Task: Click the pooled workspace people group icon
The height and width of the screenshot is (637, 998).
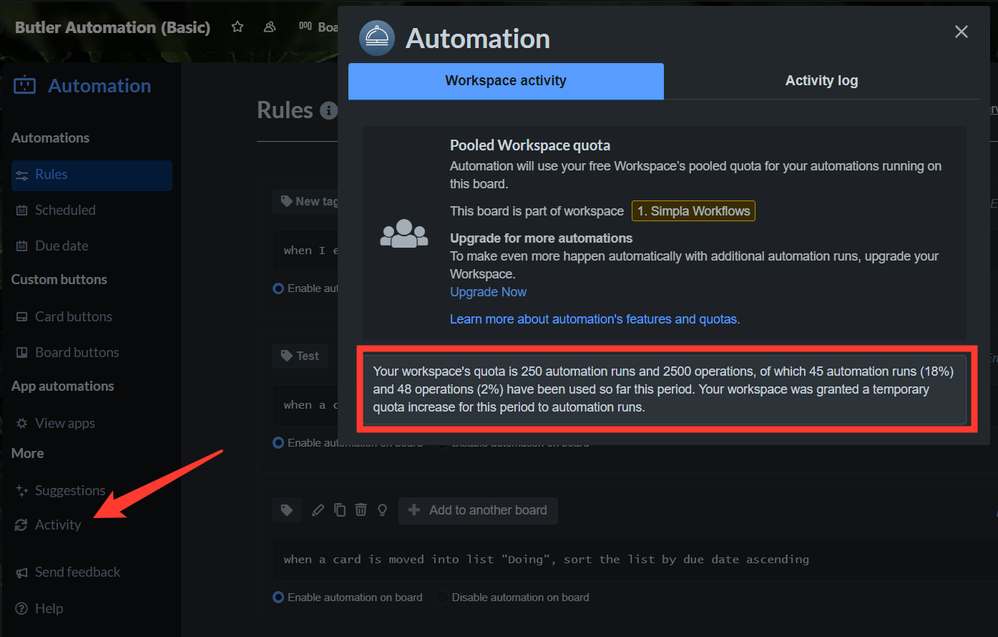Action: [x=404, y=234]
